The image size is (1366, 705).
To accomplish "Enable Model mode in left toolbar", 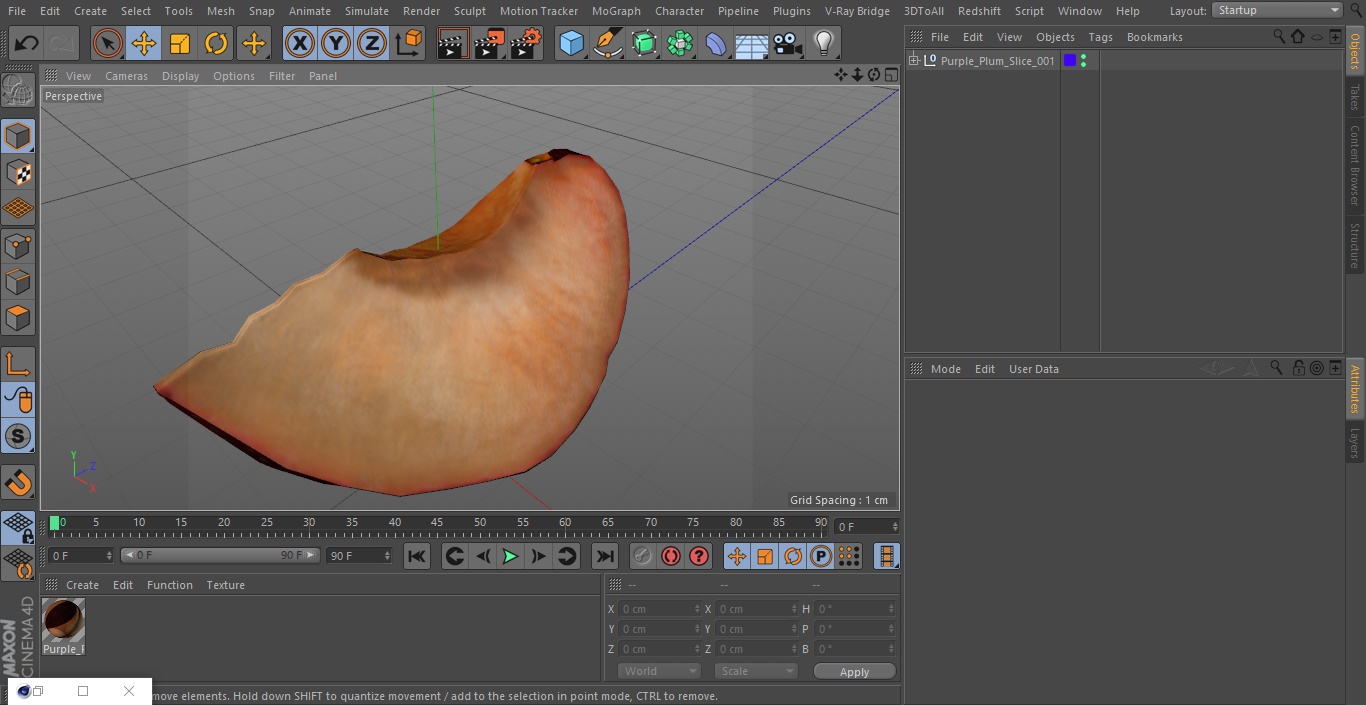I will [x=18, y=136].
